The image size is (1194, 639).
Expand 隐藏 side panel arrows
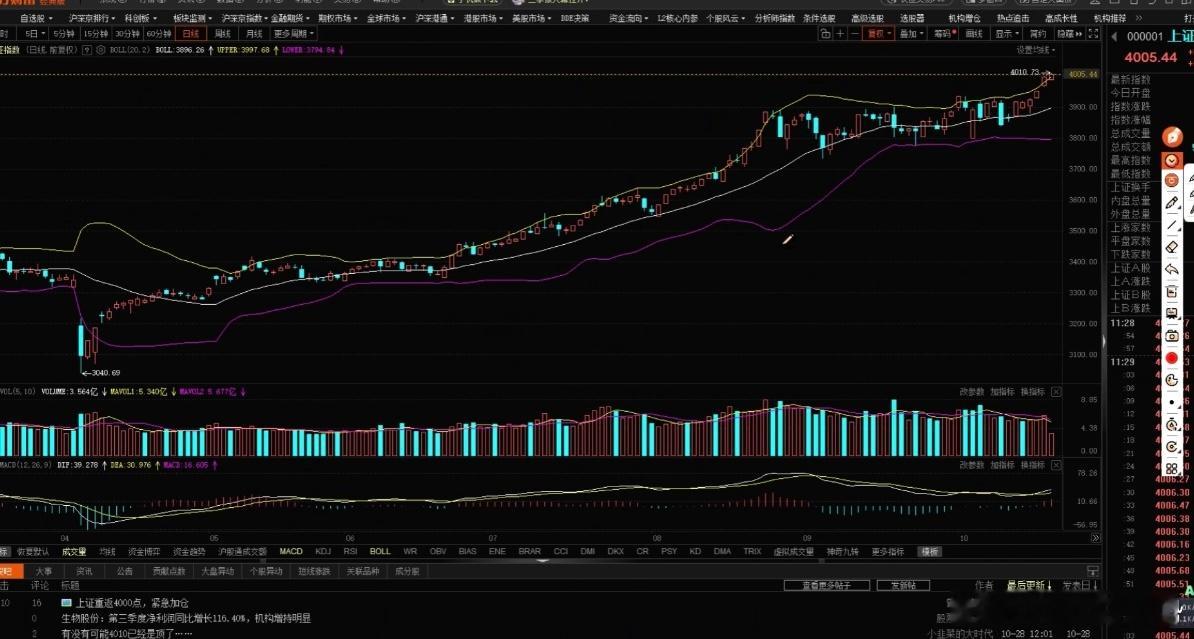[1068, 34]
